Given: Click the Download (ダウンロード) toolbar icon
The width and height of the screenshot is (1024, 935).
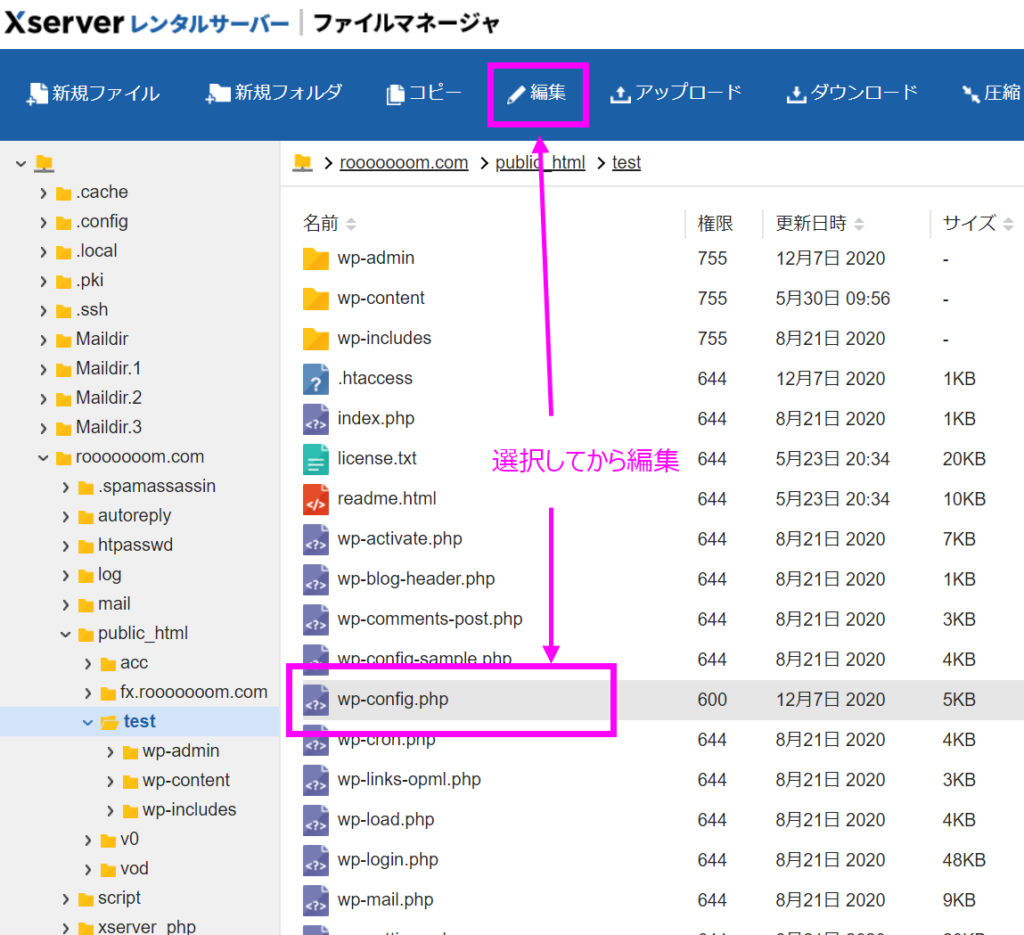Looking at the screenshot, I should [x=796, y=94].
